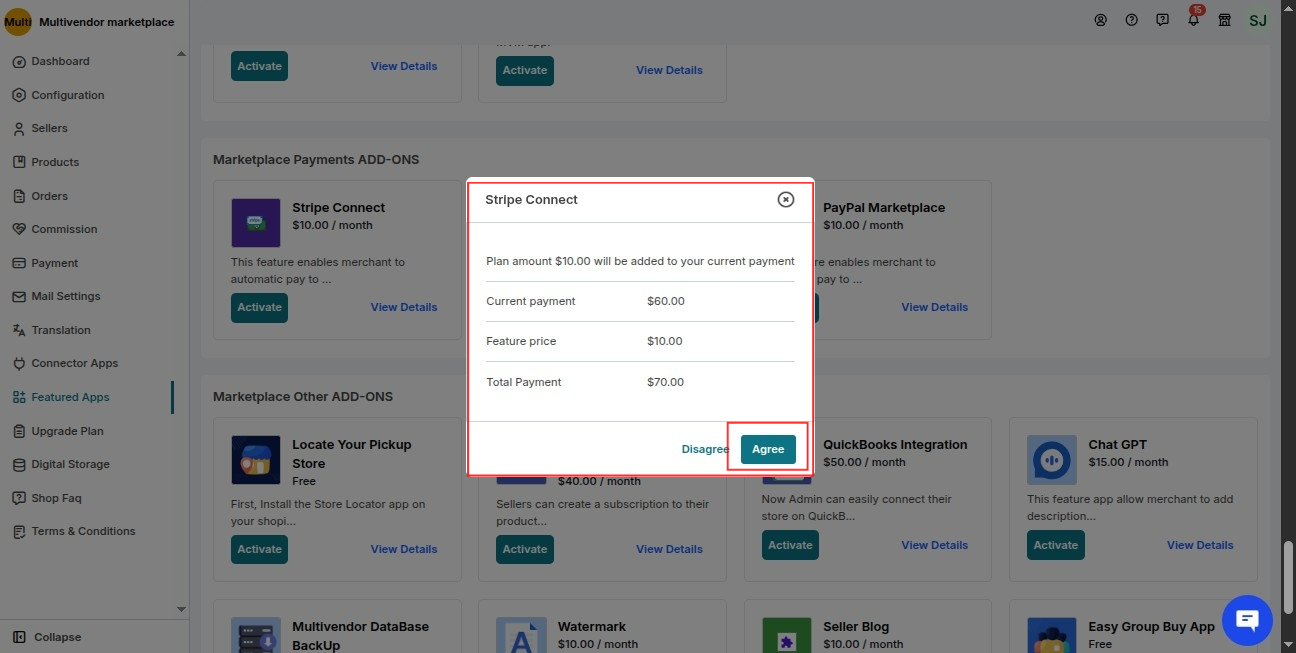Click the Chat GPT app icon
Screen dimensions: 1296x653
[1051, 460]
